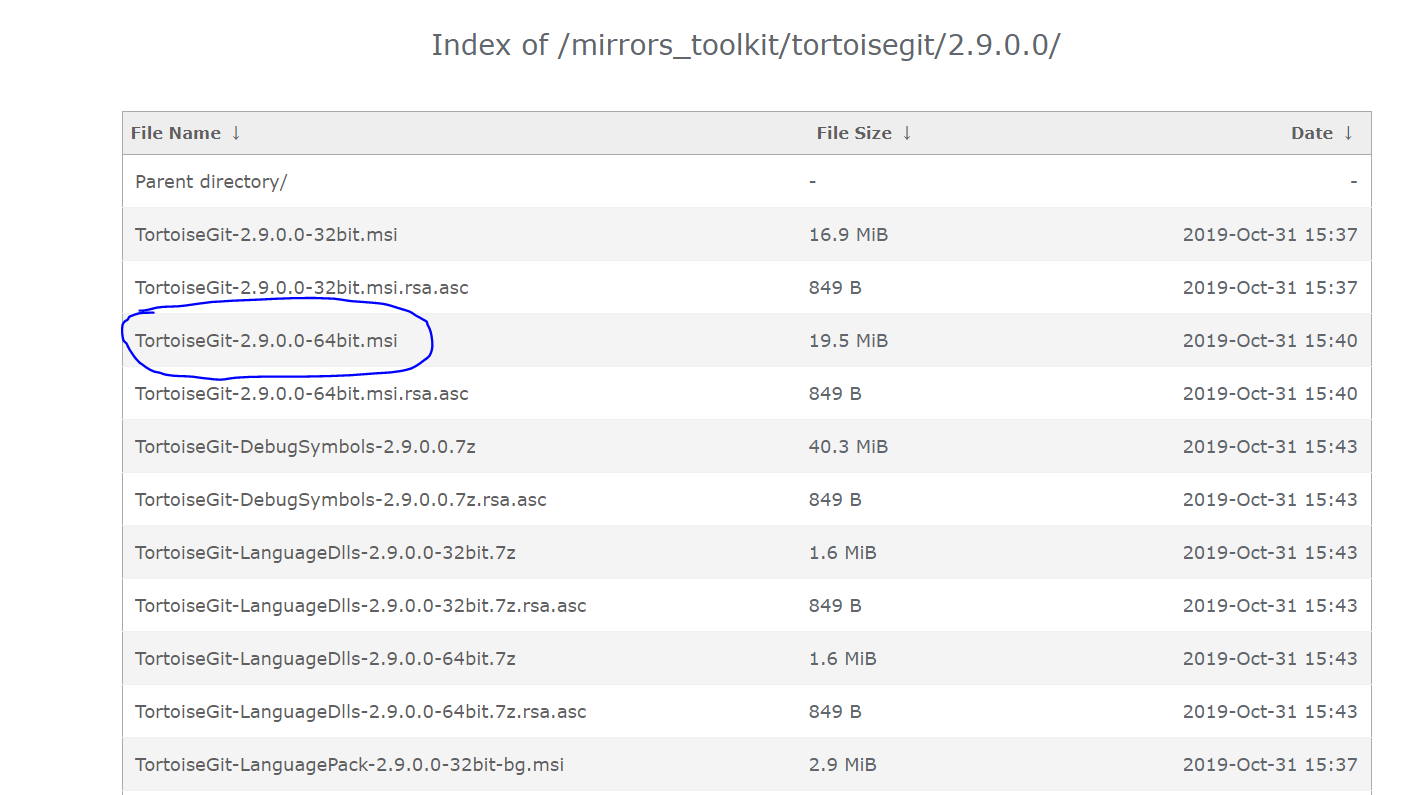Select the 849 B size of 32bit.msi.rsa.asc

pos(835,288)
